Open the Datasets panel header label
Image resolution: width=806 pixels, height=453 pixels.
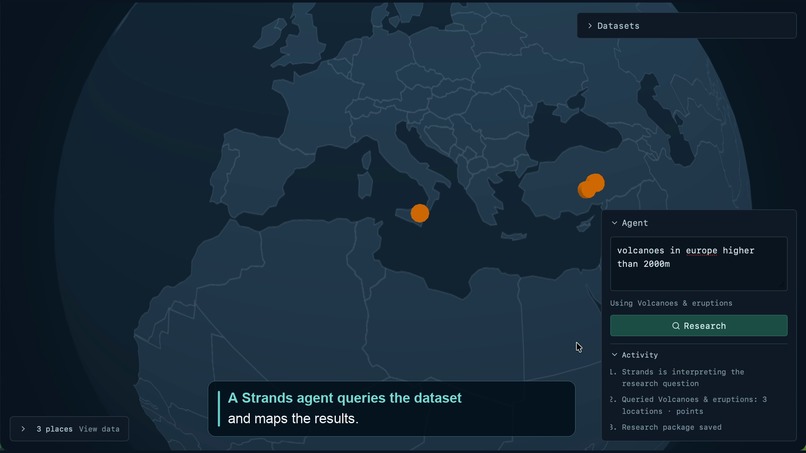pos(618,26)
